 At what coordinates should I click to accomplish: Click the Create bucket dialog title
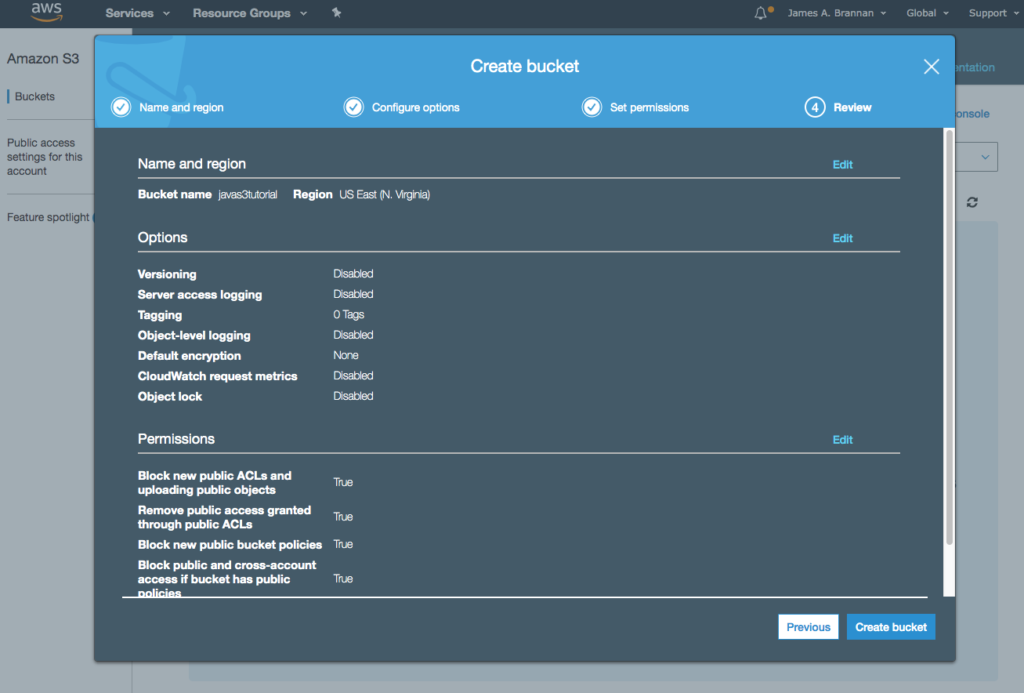[x=524, y=67]
